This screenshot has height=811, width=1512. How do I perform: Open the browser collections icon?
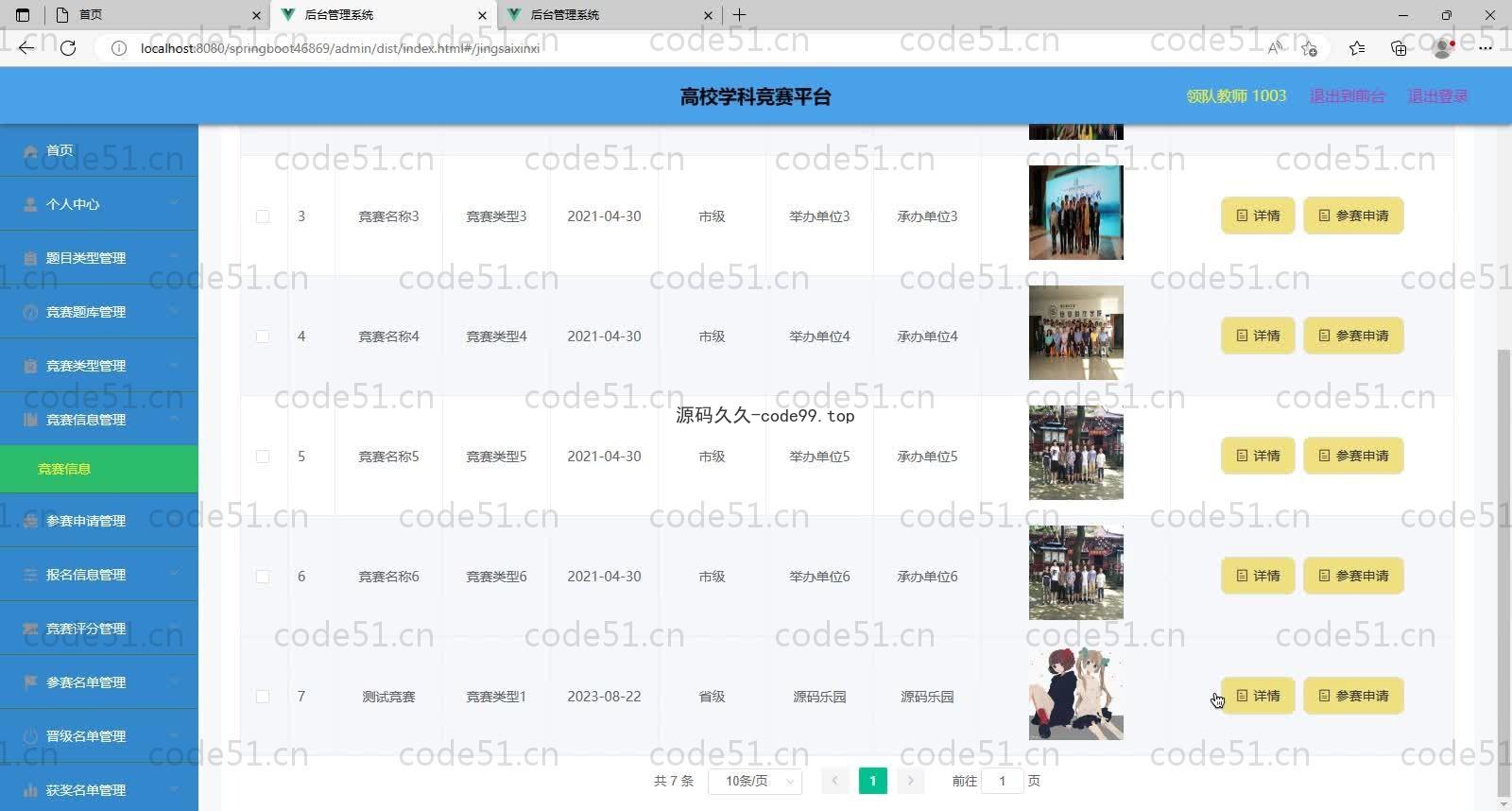point(1399,48)
